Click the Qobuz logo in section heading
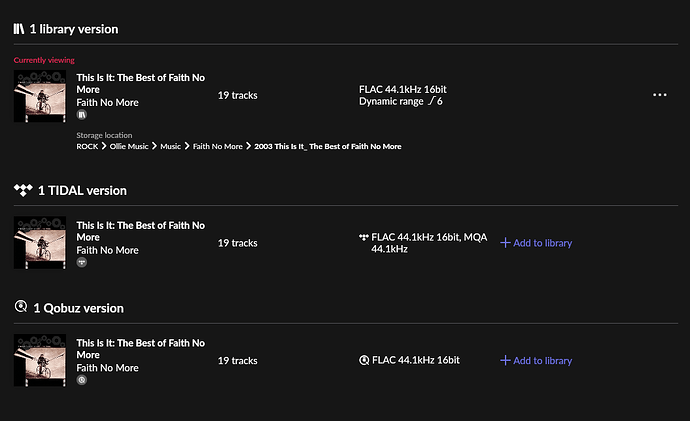 tap(21, 306)
